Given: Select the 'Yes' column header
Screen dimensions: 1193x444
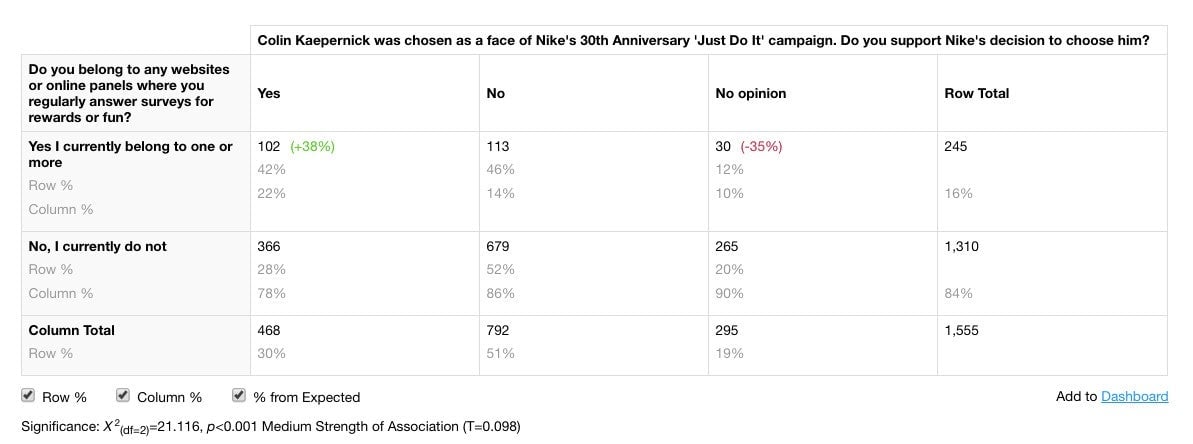Looking at the screenshot, I should [269, 94].
